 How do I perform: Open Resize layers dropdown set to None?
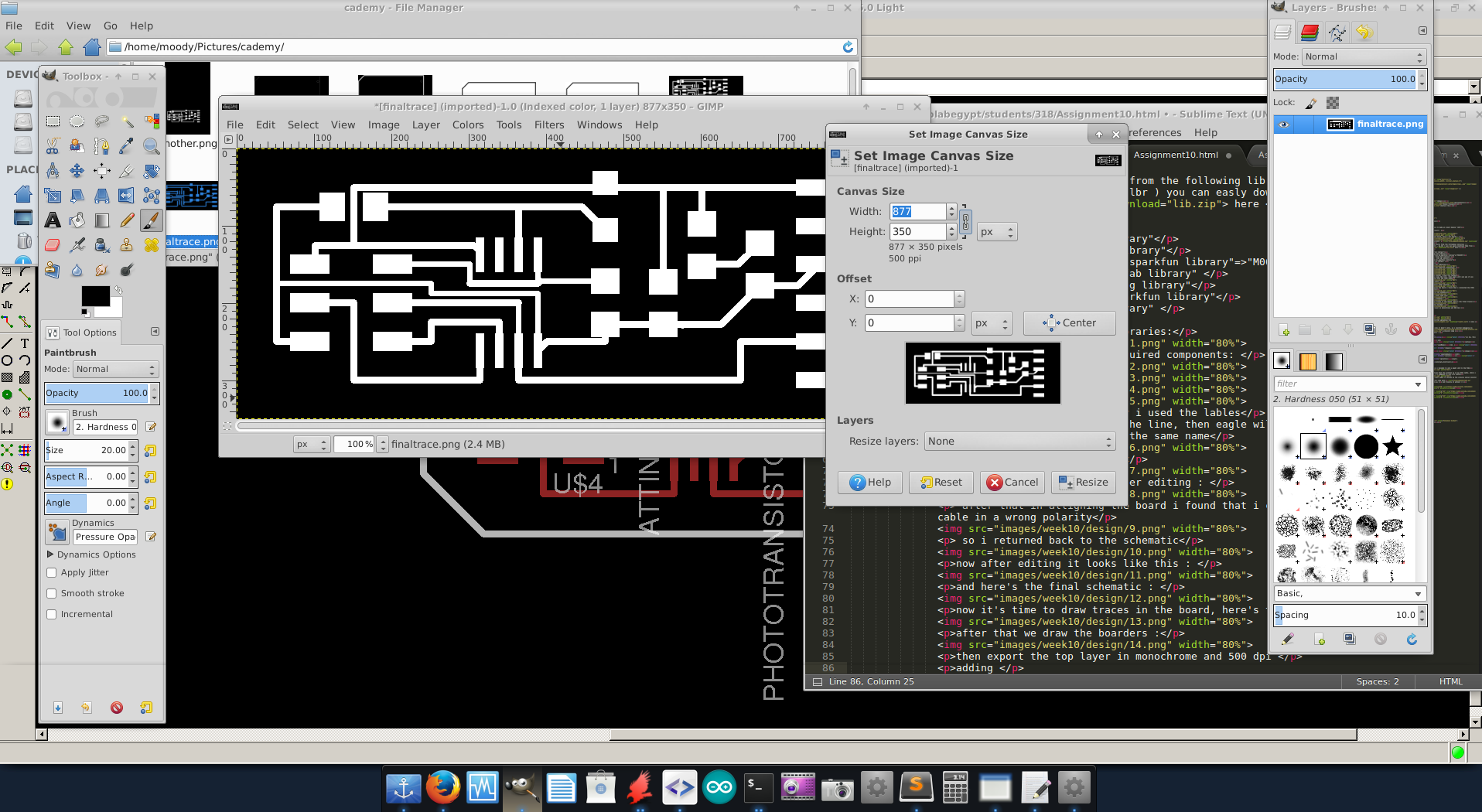pyautogui.click(x=1019, y=442)
